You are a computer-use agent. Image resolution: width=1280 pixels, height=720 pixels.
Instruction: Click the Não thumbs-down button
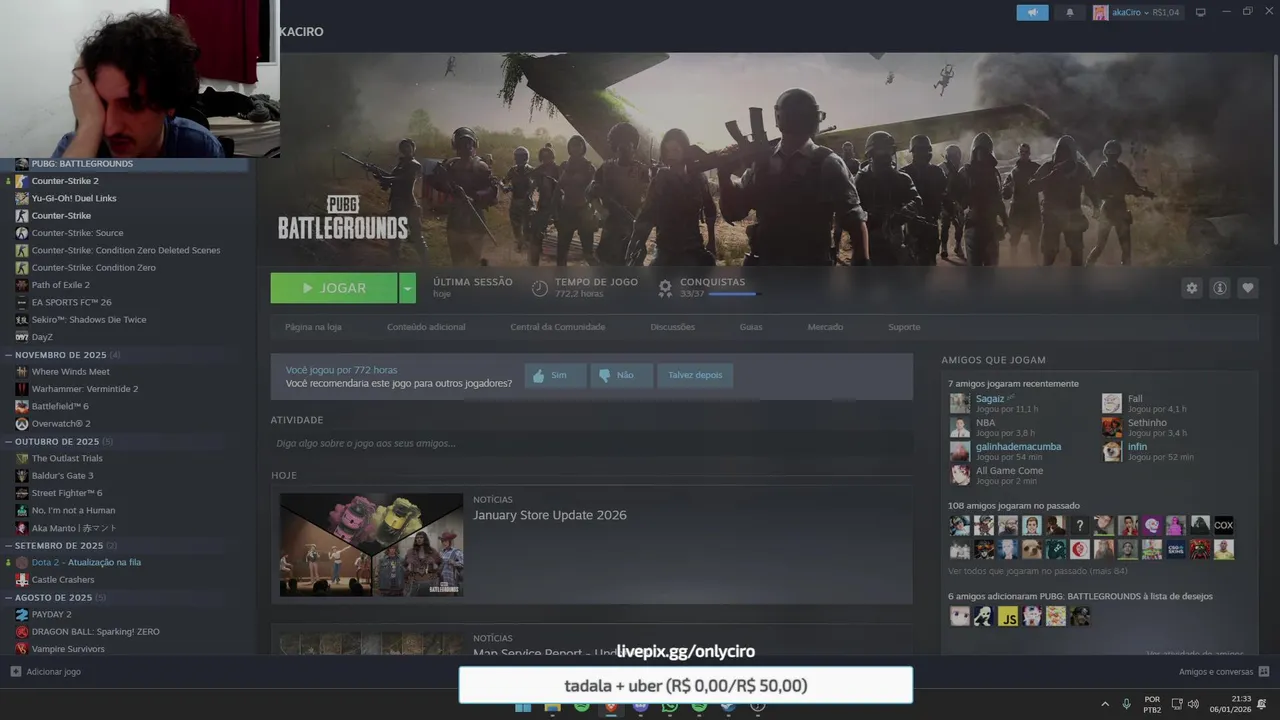coord(621,376)
